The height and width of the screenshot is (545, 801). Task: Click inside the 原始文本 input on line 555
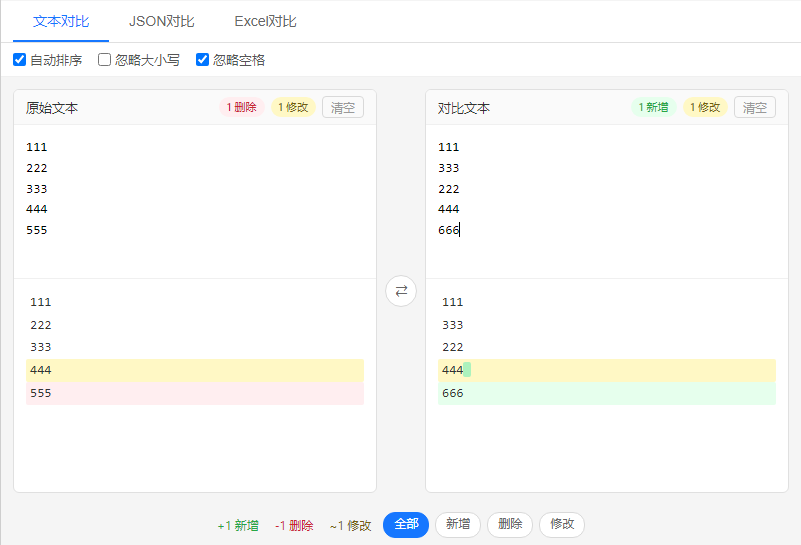point(37,230)
